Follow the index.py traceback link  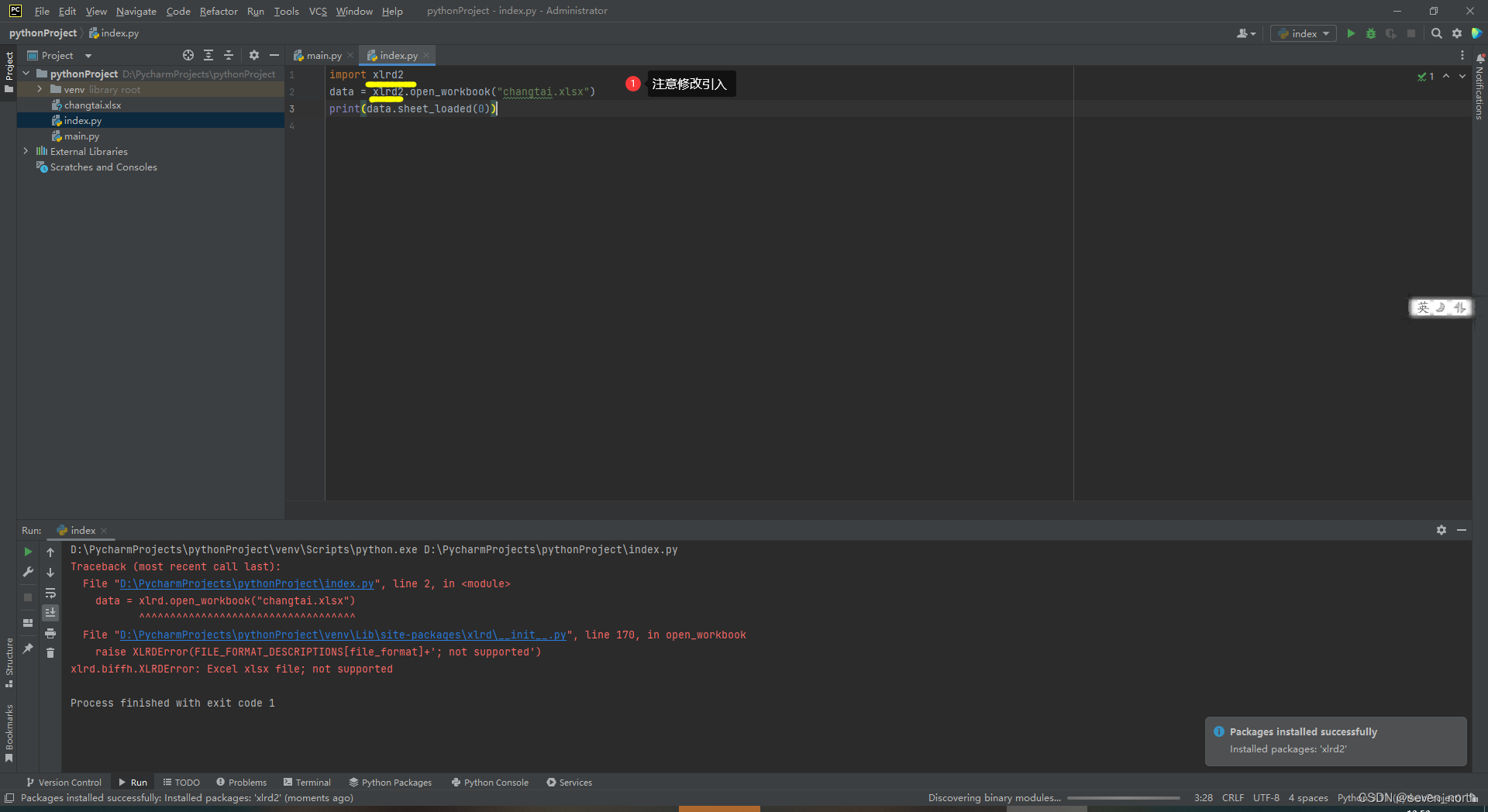pyautogui.click(x=247, y=583)
